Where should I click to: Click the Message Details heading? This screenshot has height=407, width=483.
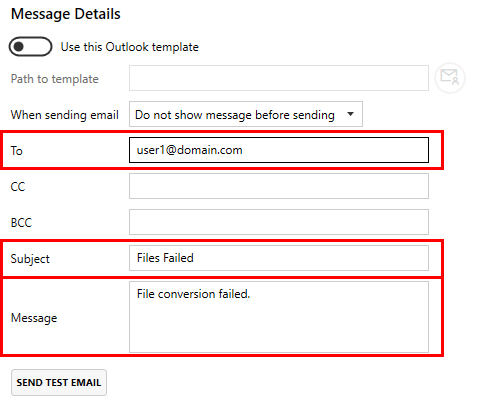(x=66, y=14)
